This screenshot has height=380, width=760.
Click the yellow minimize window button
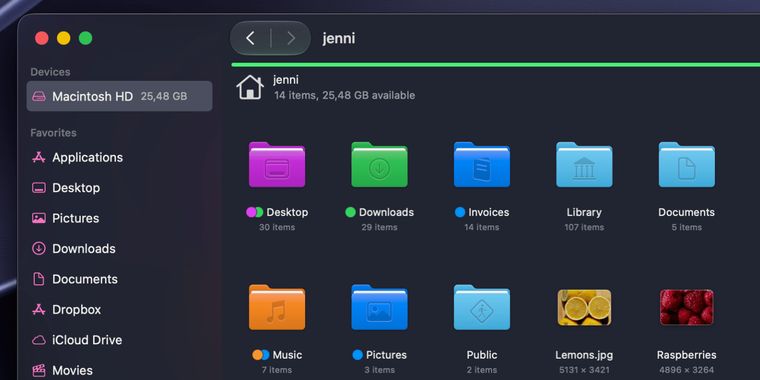pyautogui.click(x=63, y=38)
